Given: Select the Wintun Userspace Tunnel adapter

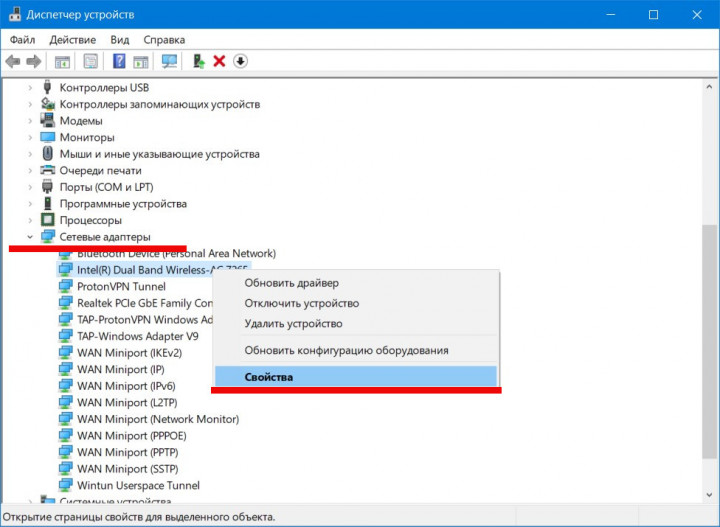Looking at the screenshot, I should [138, 485].
